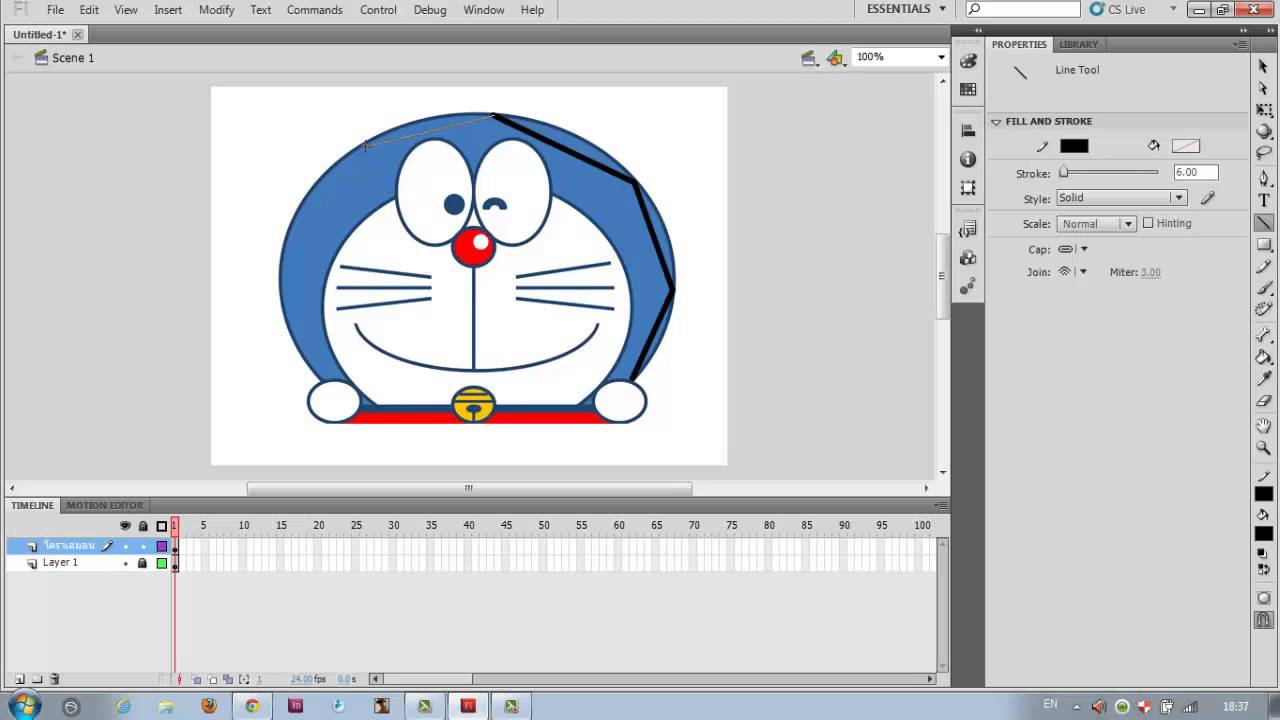The height and width of the screenshot is (720, 1280).
Task: Open the Edit Scene dropdown icon
Action: click(x=809, y=58)
